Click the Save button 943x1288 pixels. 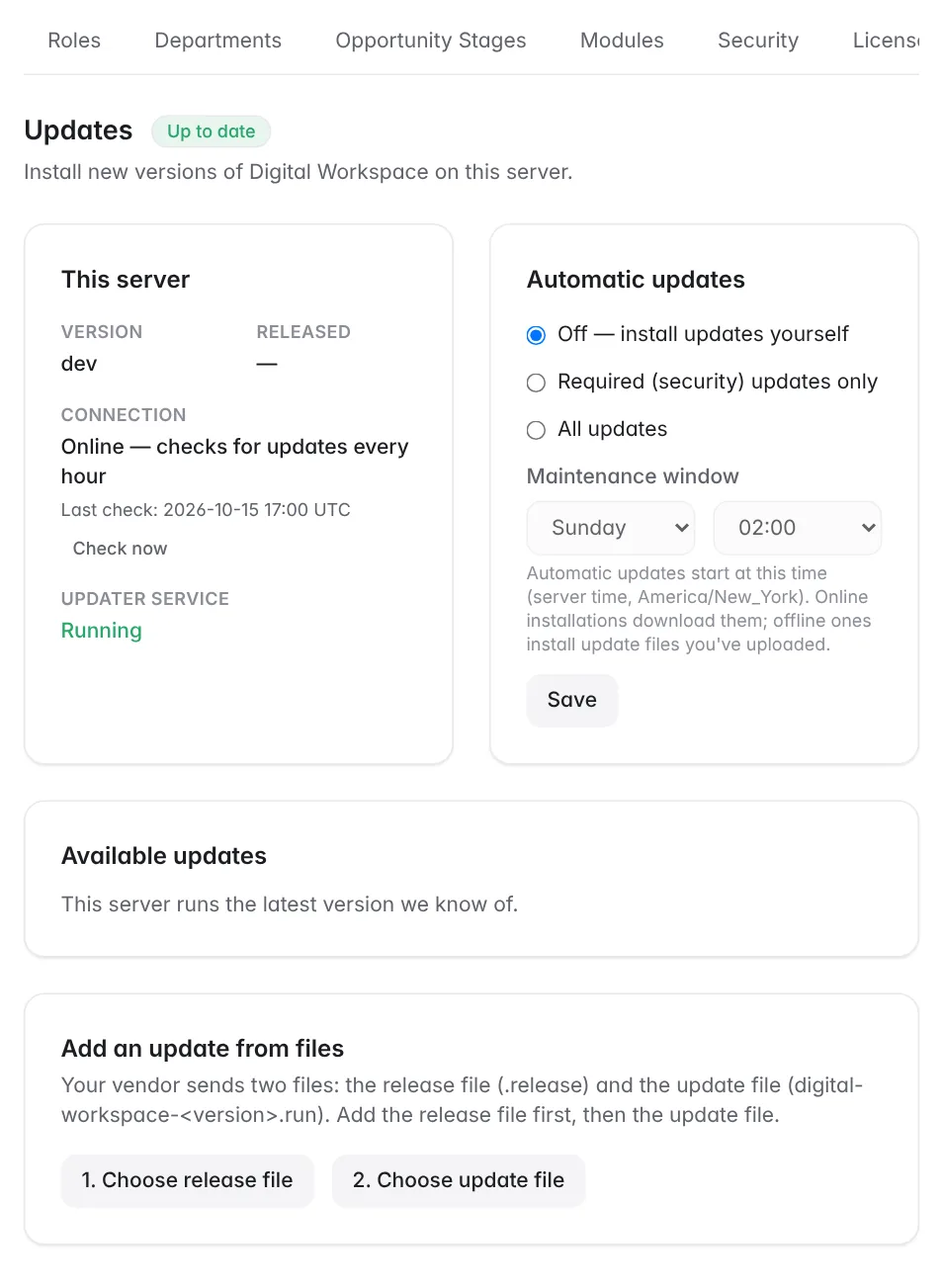click(572, 700)
